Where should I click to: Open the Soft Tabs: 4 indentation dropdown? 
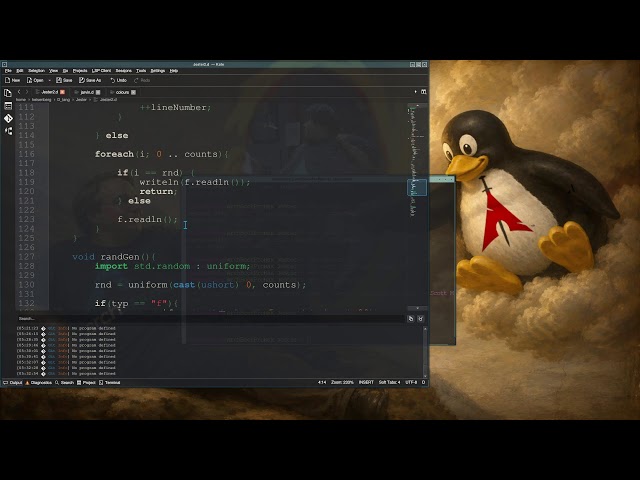389,382
